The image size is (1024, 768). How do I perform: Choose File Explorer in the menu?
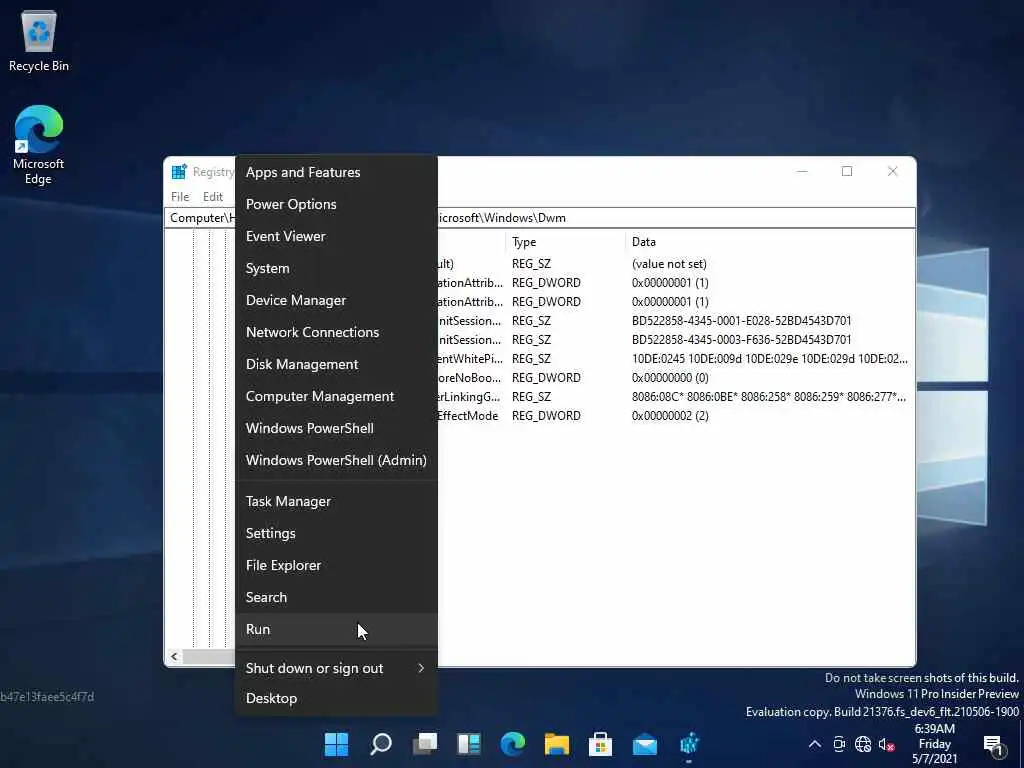click(x=336, y=566)
